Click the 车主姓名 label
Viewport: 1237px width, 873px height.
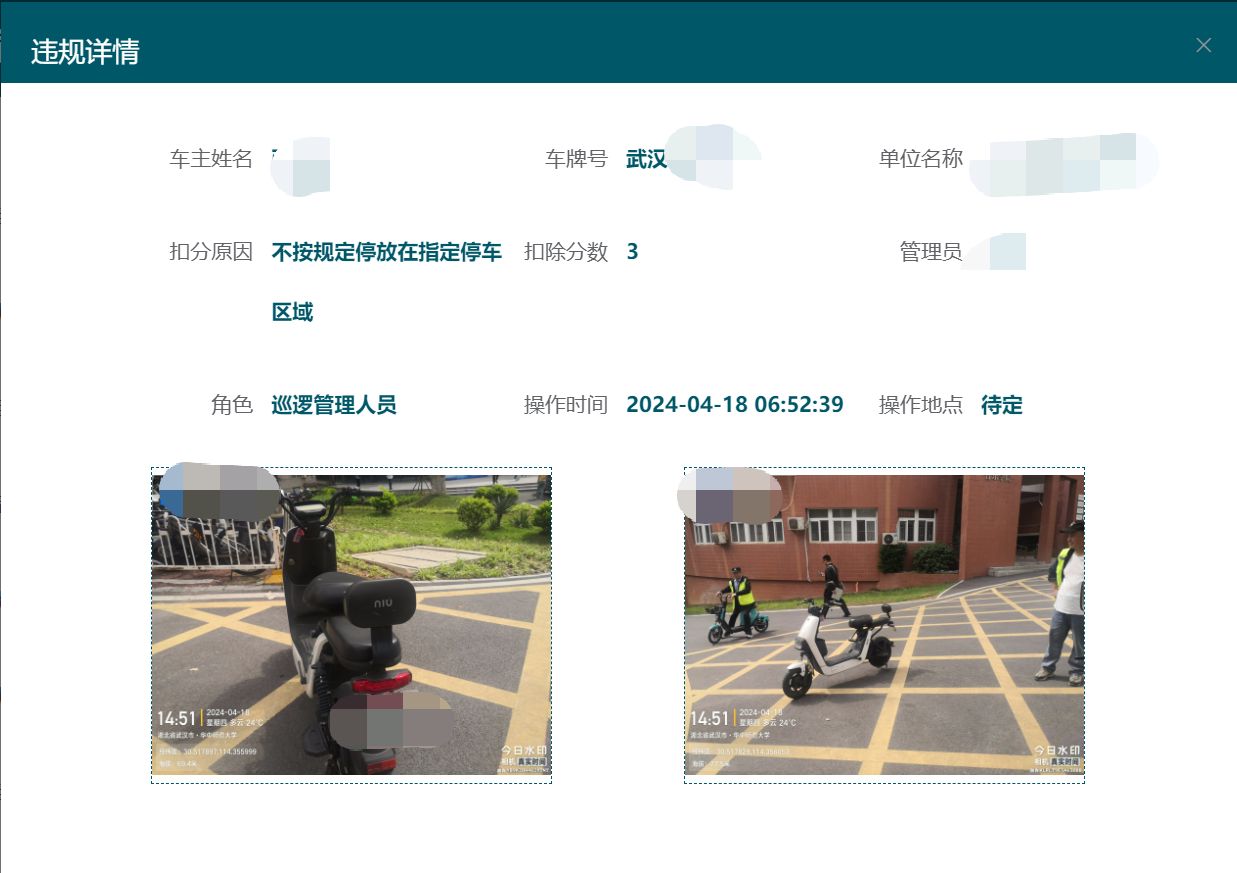tap(211, 159)
